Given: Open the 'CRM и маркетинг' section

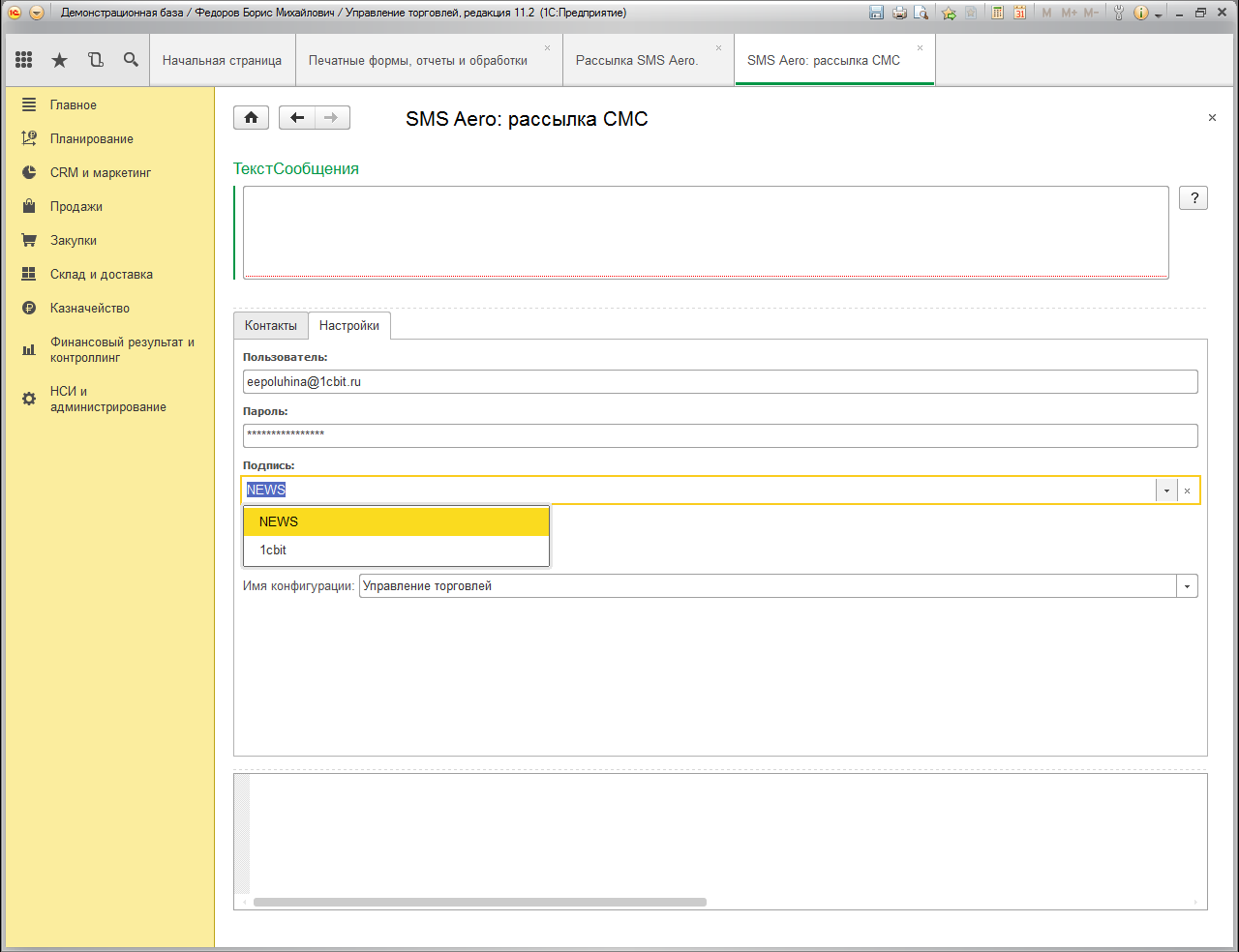Looking at the screenshot, I should click(x=101, y=173).
